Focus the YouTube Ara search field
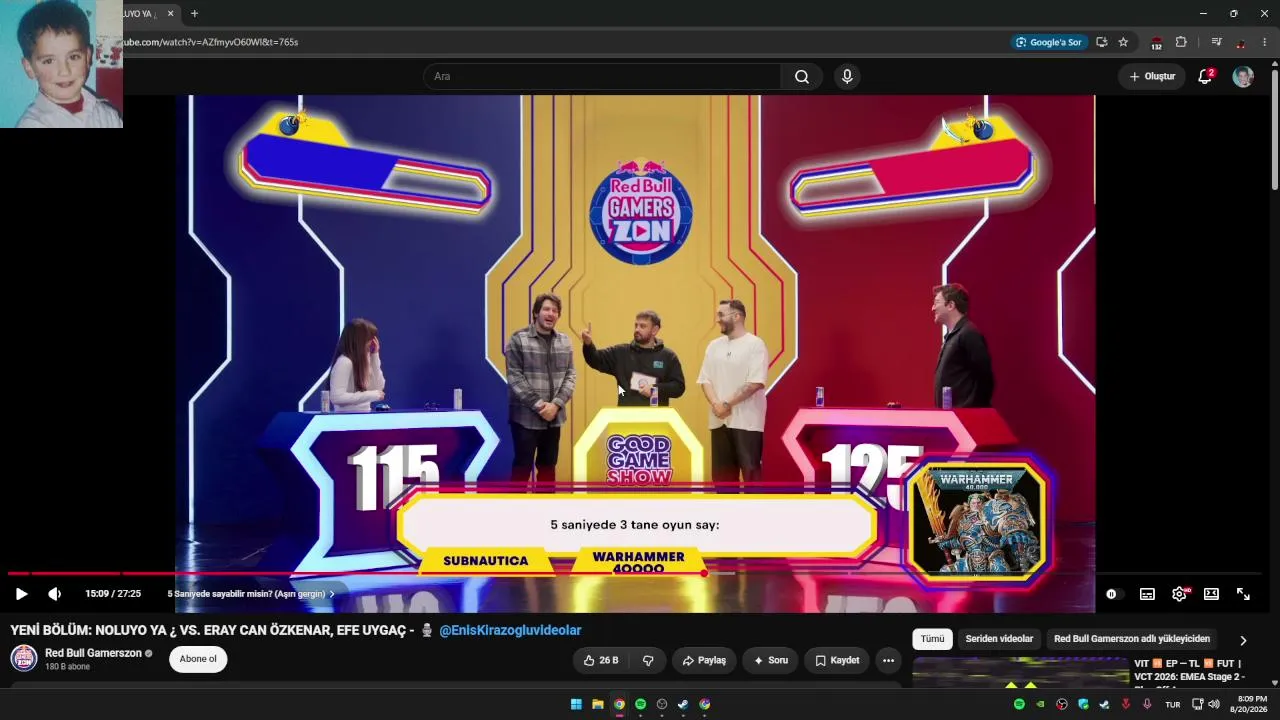1280x720 pixels. click(603, 76)
